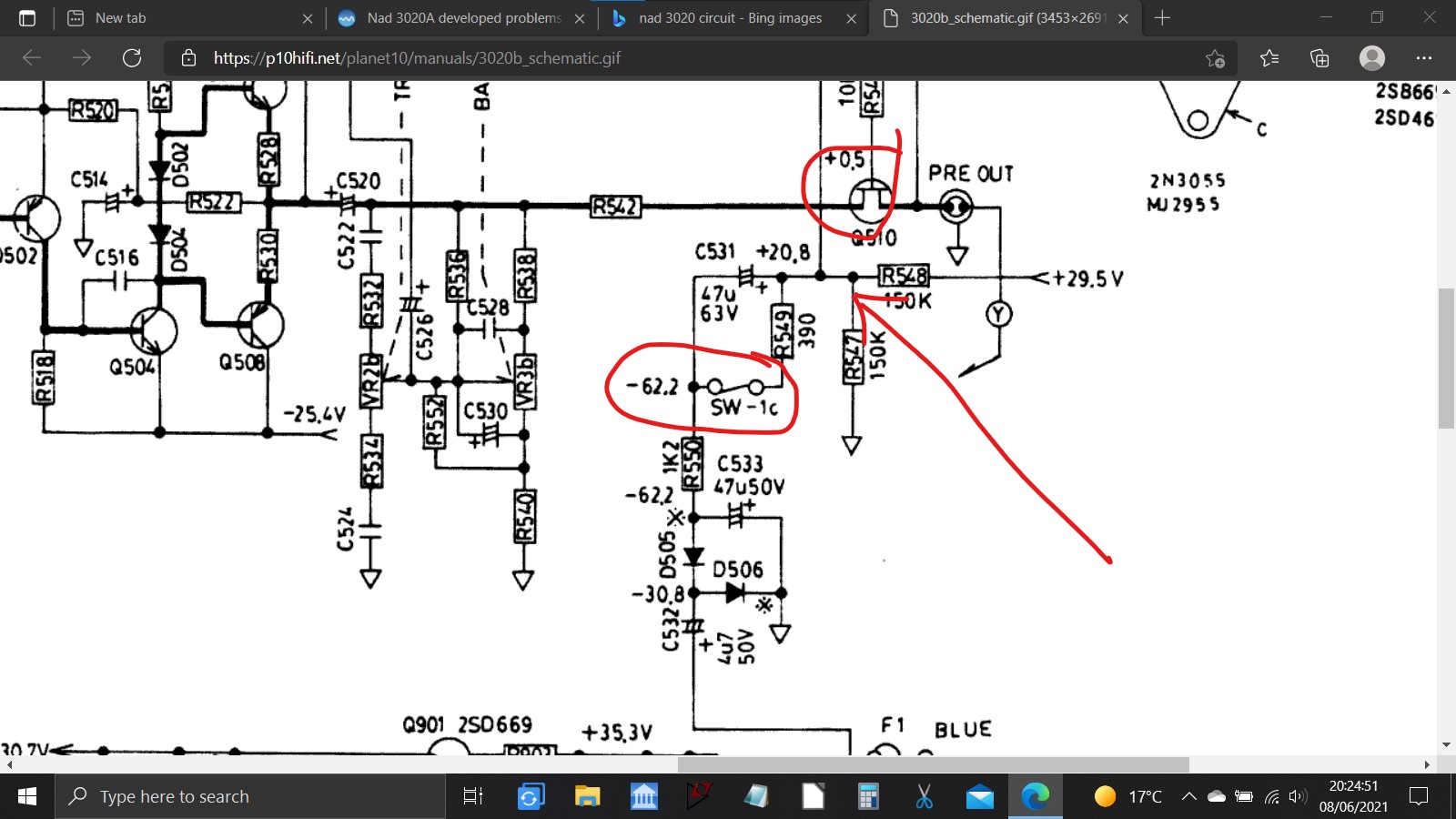Click the +29.5V supply label

[1088, 278]
